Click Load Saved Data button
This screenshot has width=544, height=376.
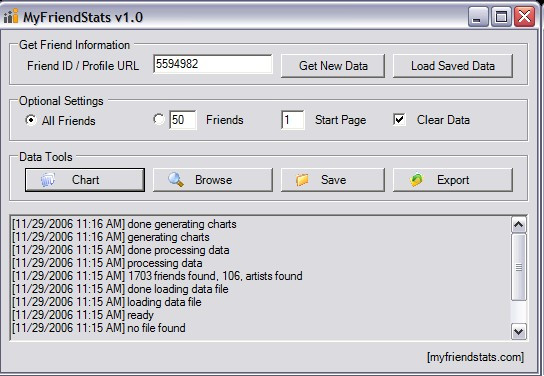453,66
